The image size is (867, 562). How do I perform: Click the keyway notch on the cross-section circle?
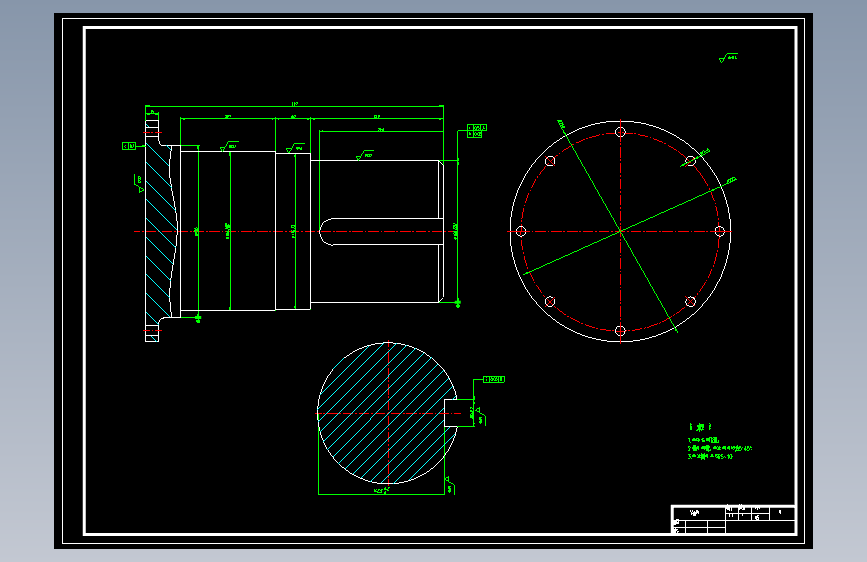[451, 413]
